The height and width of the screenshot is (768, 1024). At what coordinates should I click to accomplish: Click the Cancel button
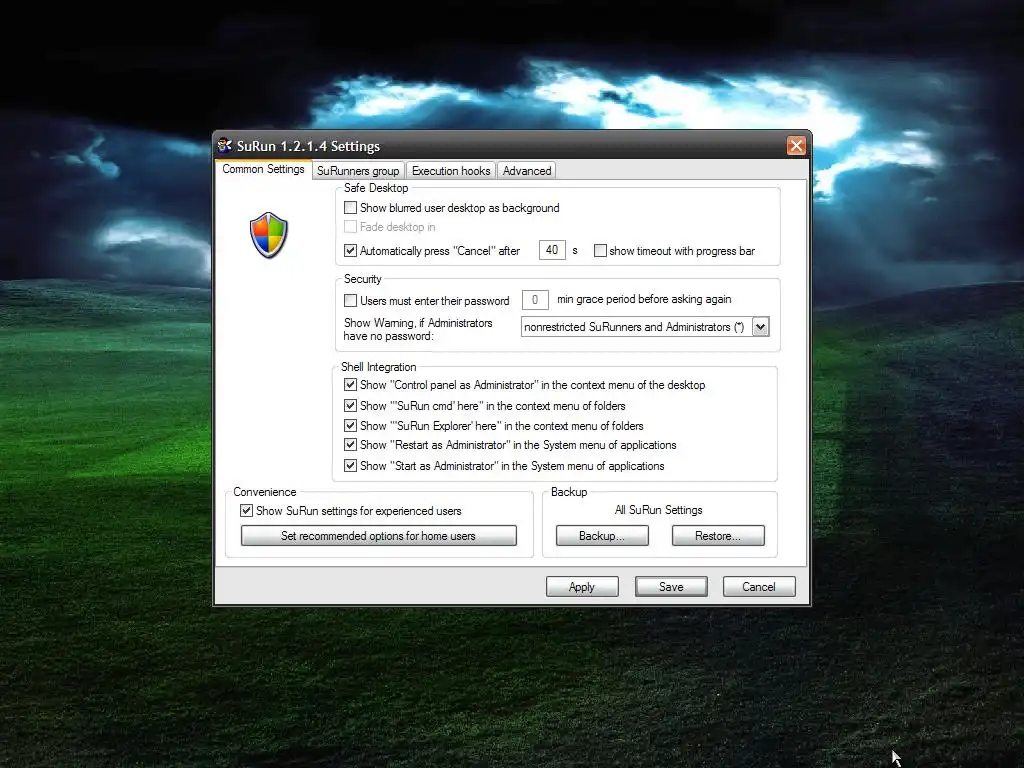click(759, 586)
